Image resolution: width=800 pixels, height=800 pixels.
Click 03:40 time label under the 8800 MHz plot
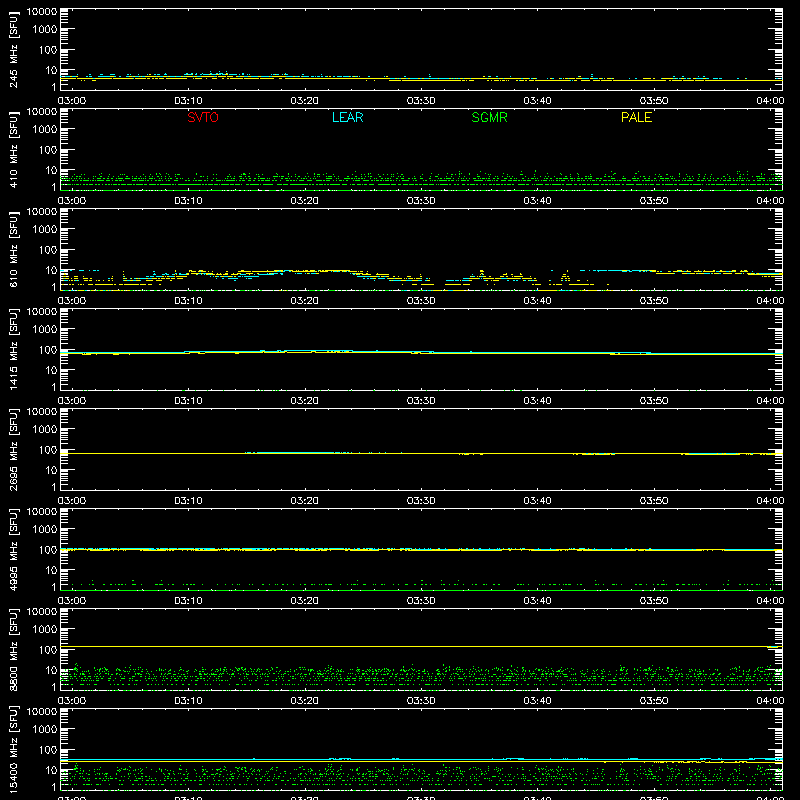tap(537, 701)
